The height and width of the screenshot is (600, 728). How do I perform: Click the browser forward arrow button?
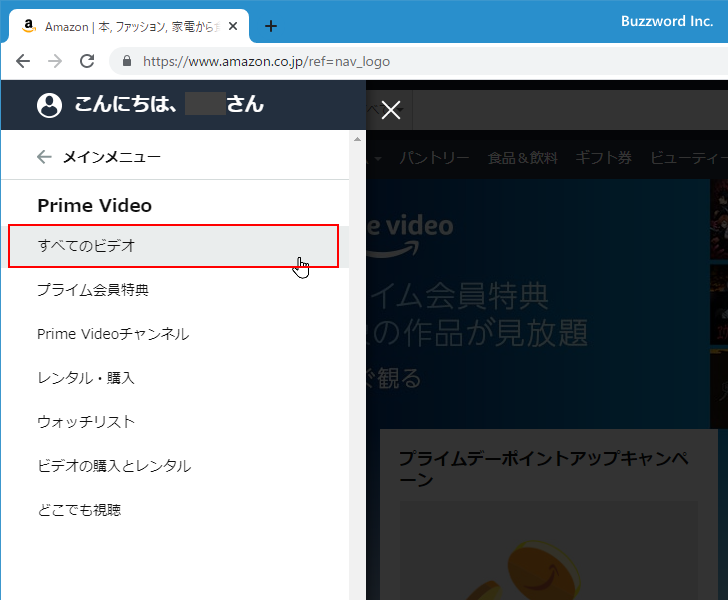[55, 61]
